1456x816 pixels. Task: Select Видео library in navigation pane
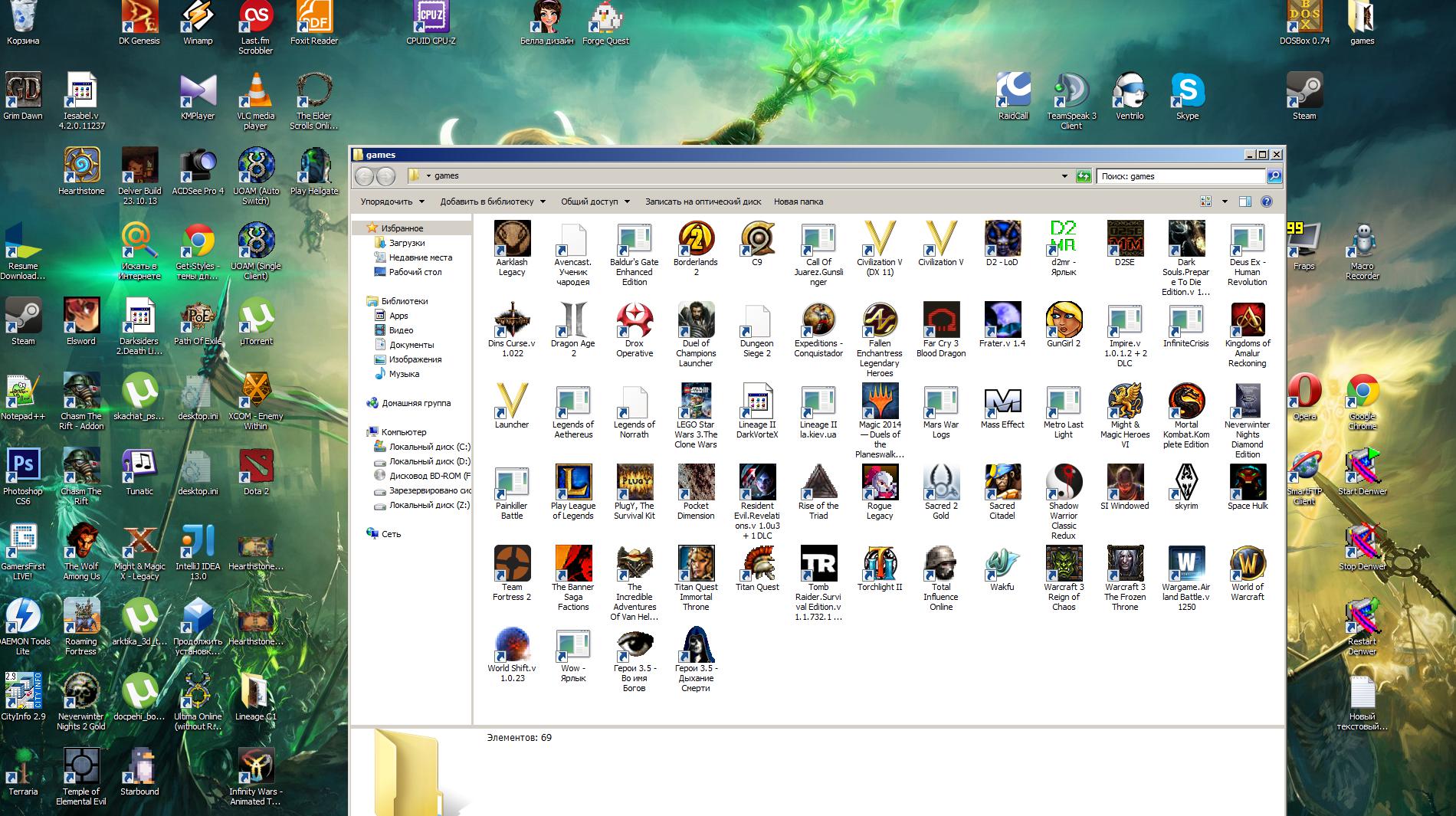tap(401, 330)
